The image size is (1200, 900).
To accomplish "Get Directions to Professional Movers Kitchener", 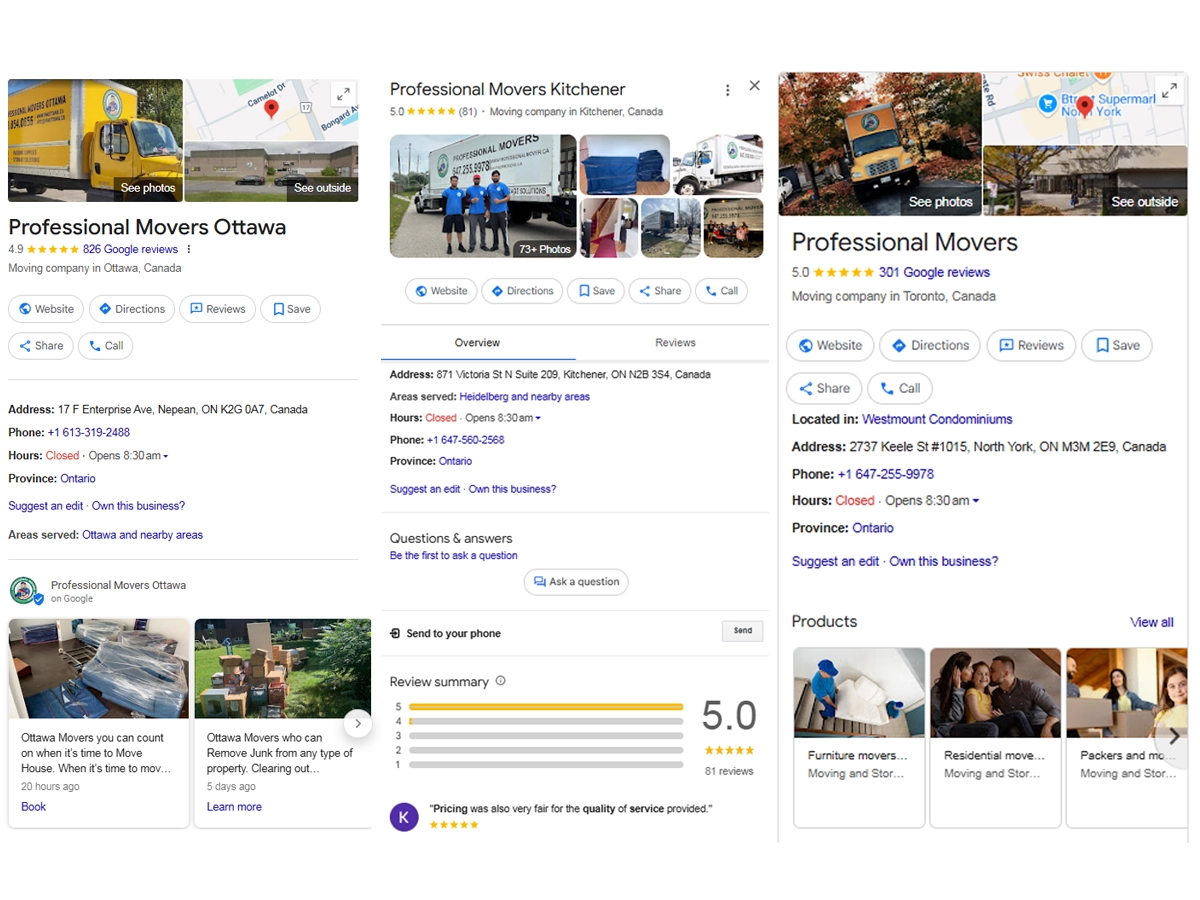I will [x=522, y=291].
